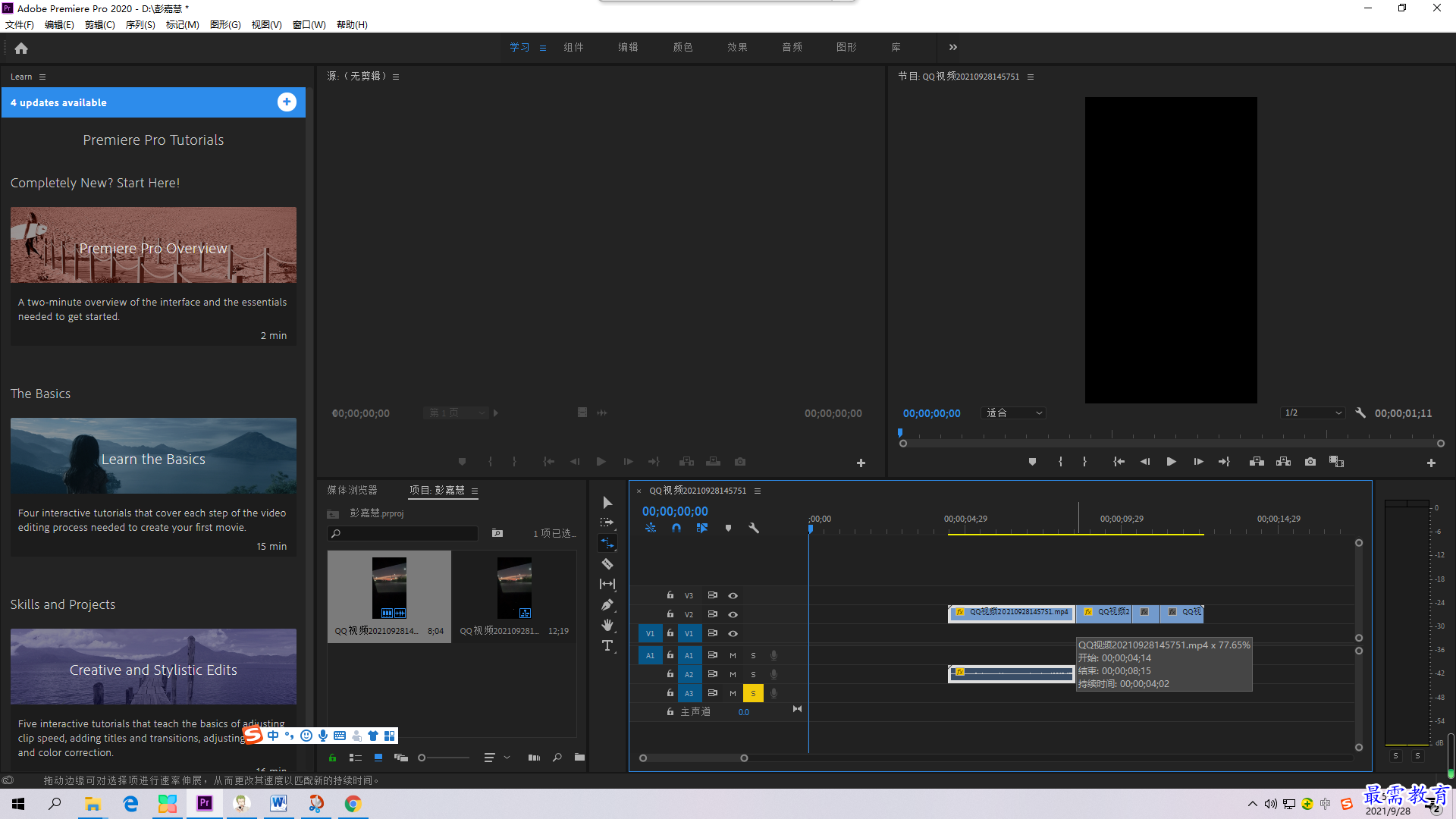Open timeline sequence panel menu
This screenshot has height=819, width=1456.
[x=758, y=491]
